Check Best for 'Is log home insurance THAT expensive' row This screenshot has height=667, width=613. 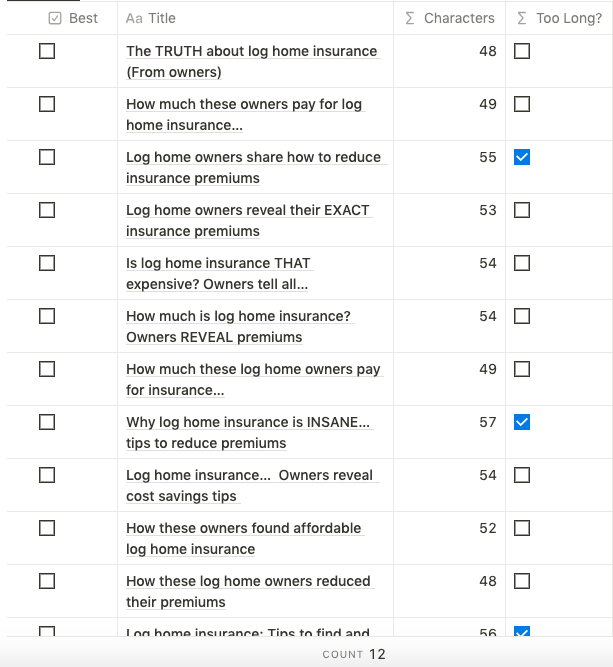47,263
